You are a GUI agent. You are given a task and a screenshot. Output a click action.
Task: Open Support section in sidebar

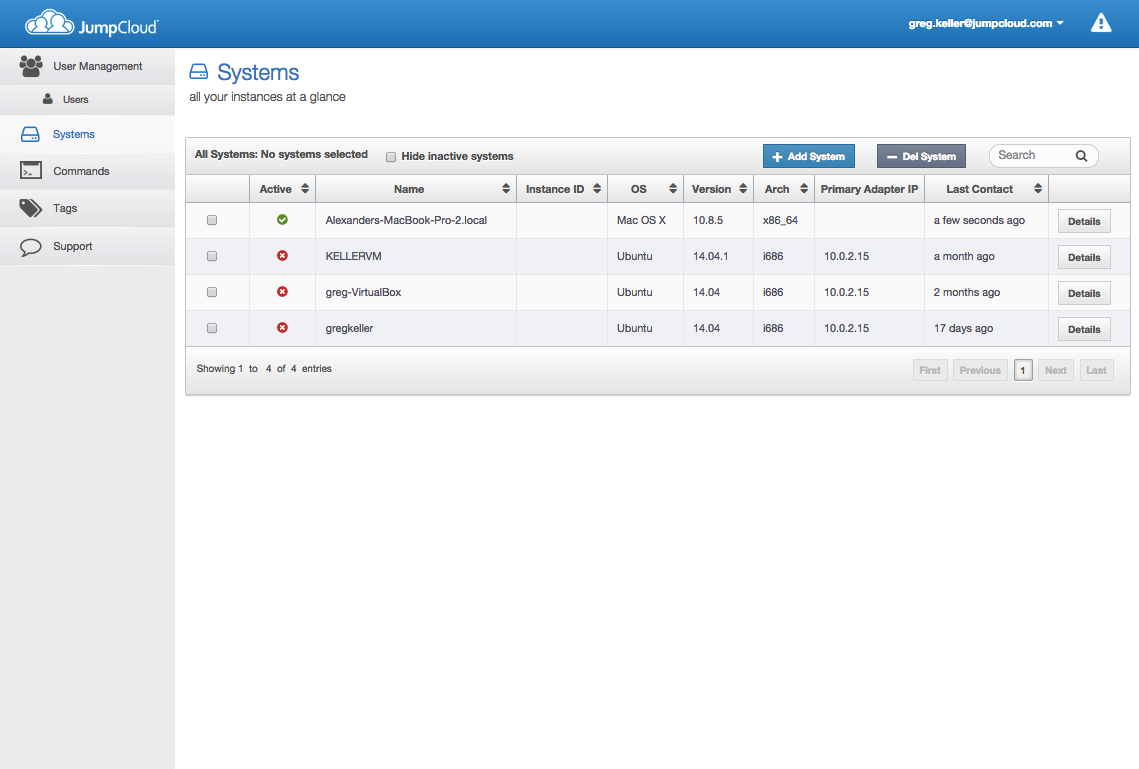coord(87,246)
